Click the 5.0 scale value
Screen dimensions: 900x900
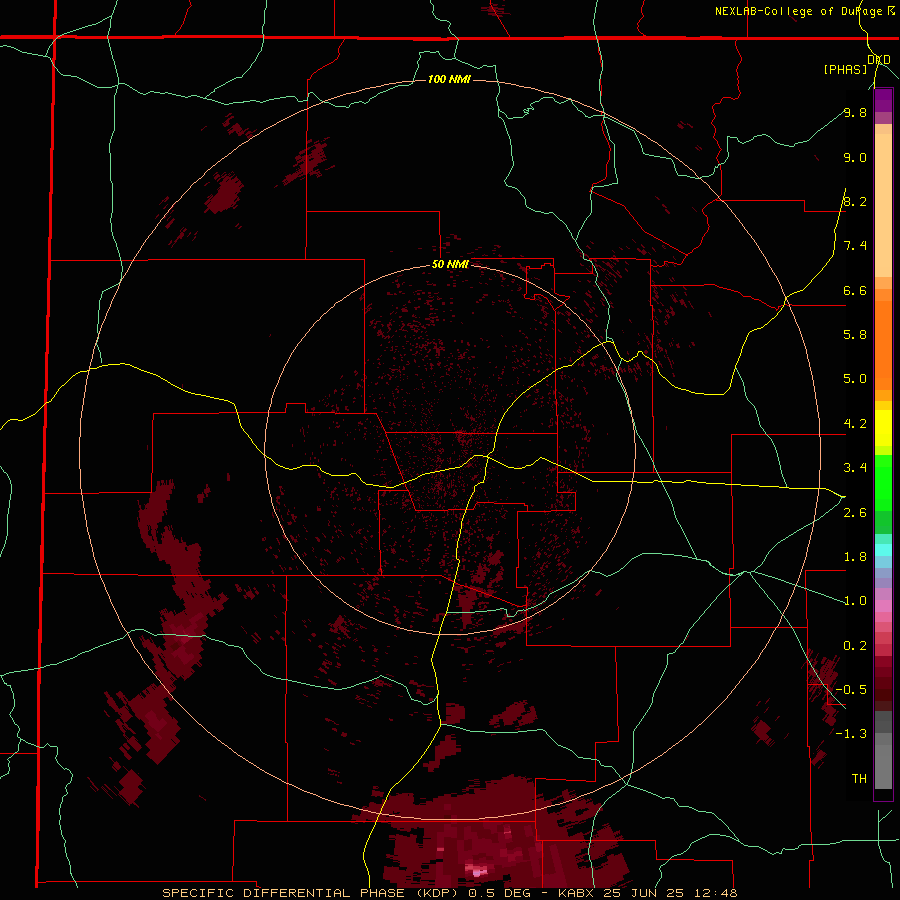[x=855, y=379]
